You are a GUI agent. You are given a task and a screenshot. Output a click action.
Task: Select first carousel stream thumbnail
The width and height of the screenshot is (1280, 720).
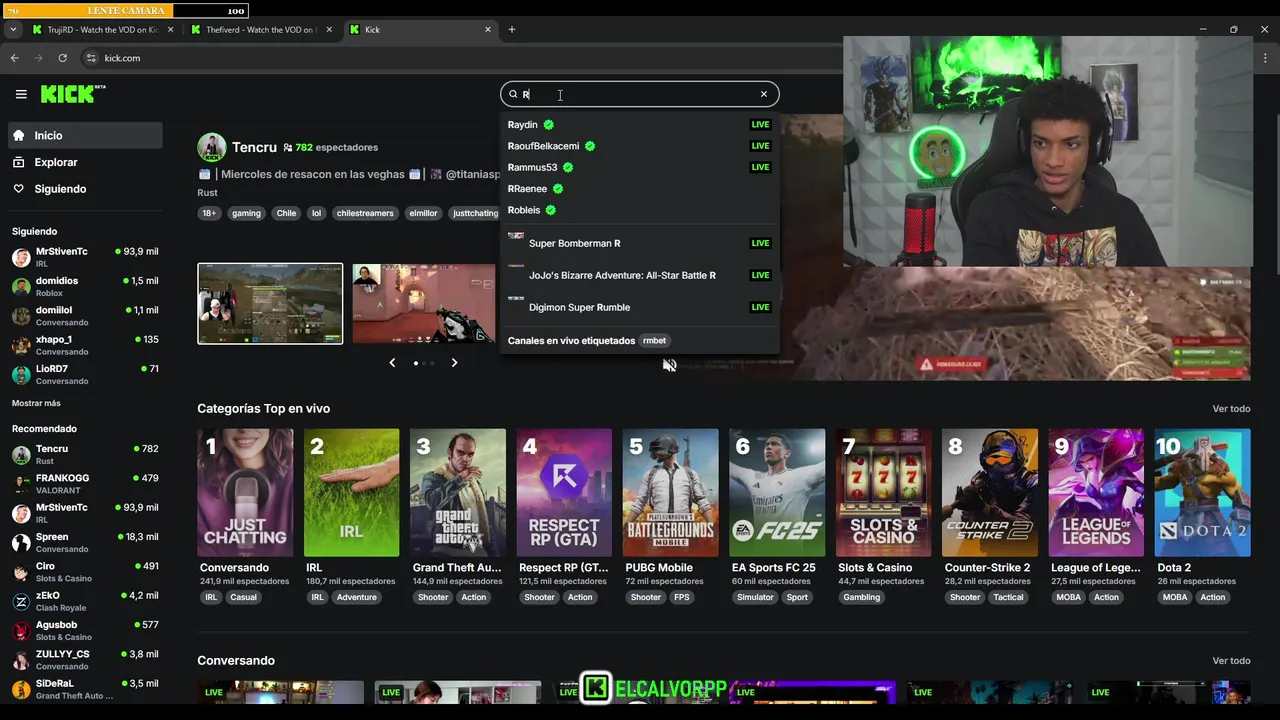270,304
